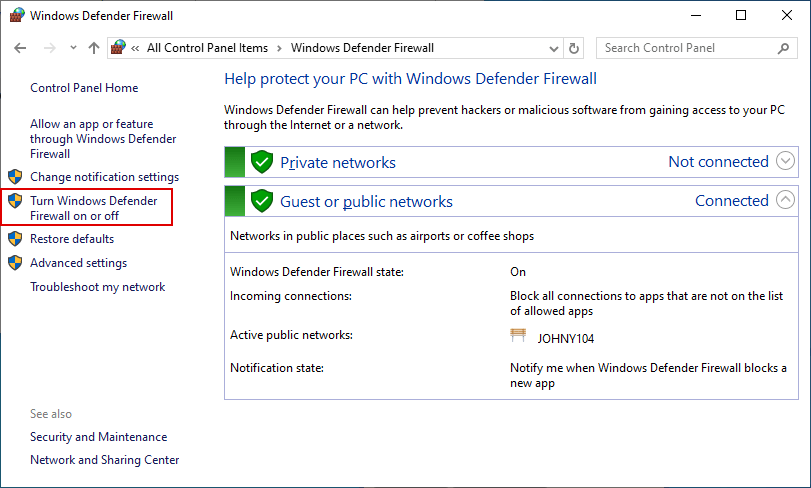811x488 pixels.
Task: Click the Guest or public networks heading
Action: pos(366,202)
